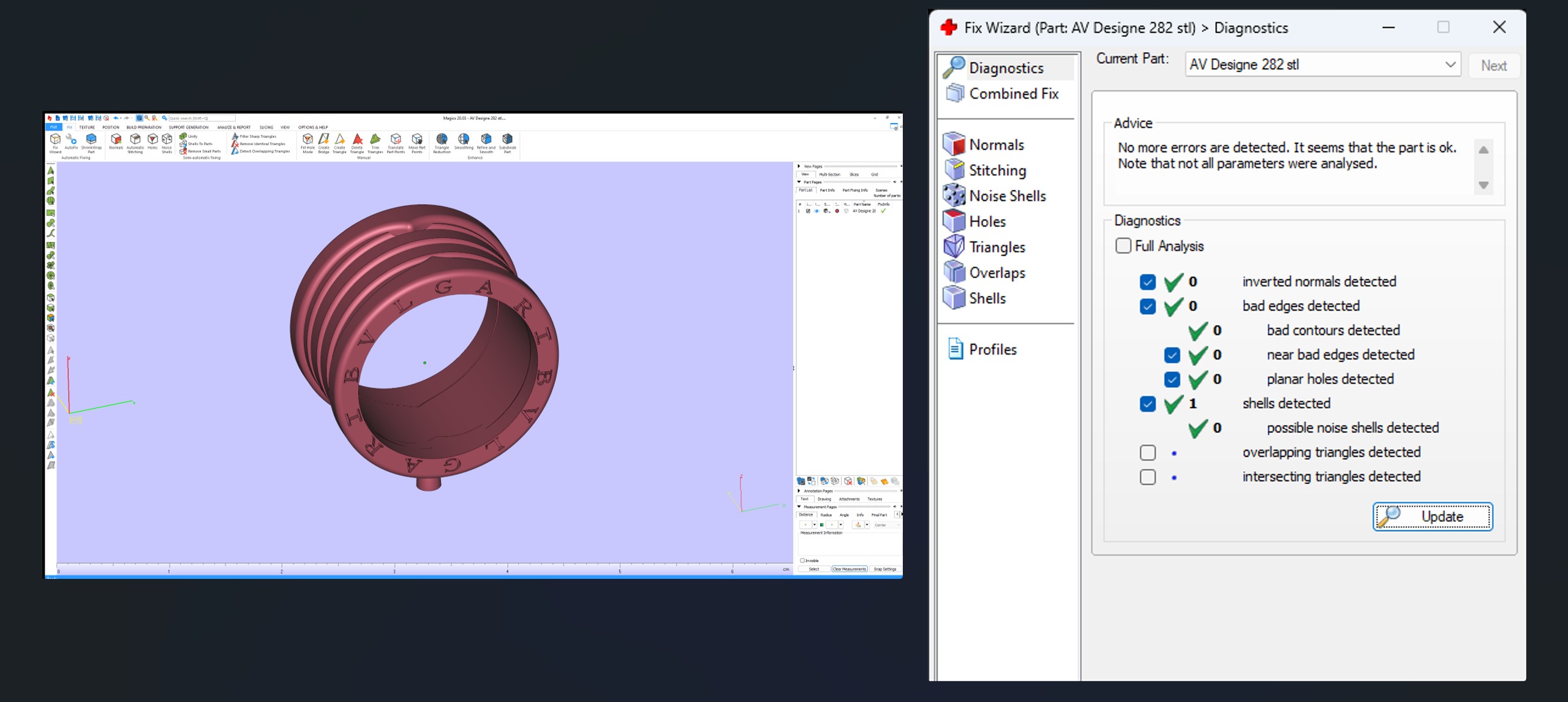Open ANALYZE & REPORT ribbon tab

234,127
